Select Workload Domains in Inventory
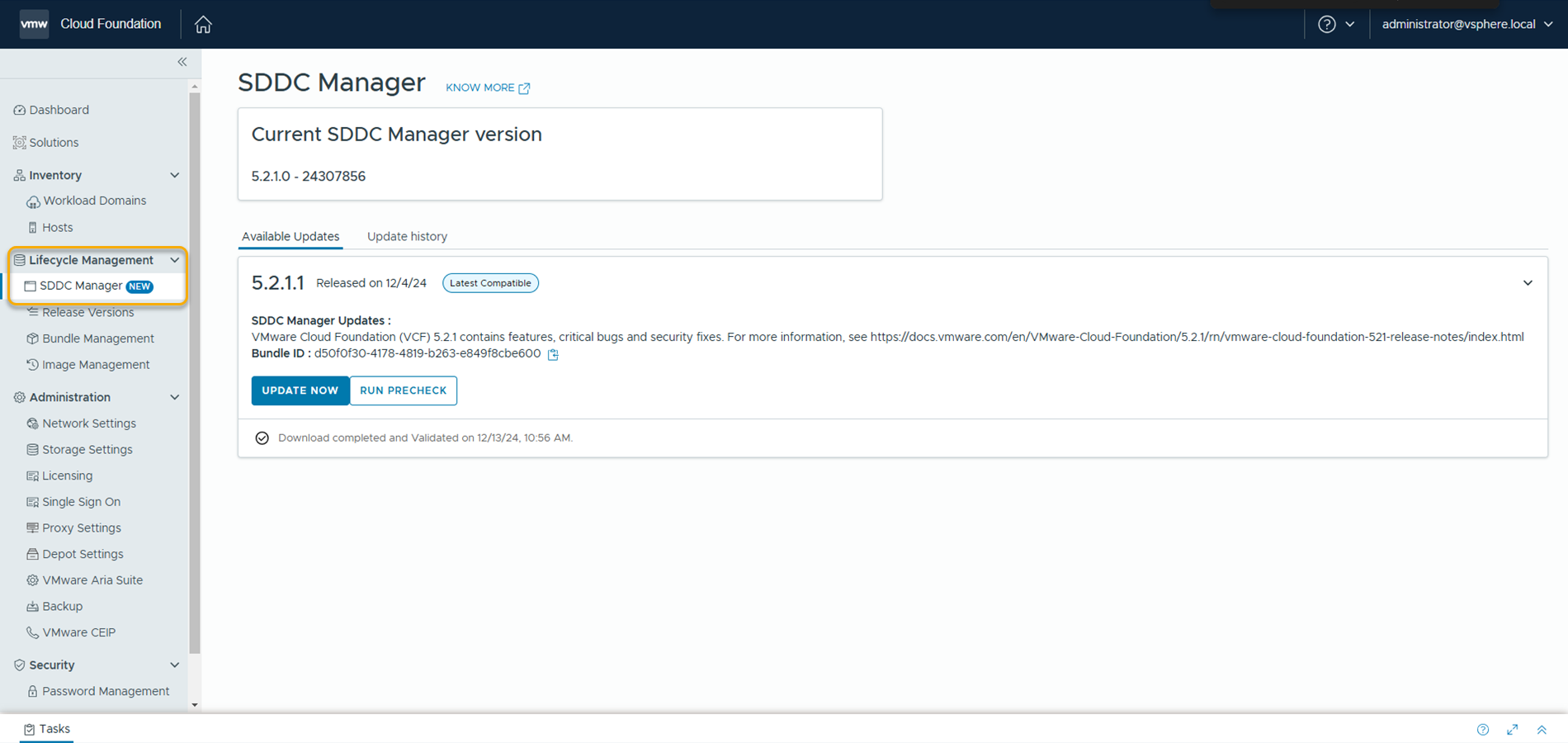 coord(94,200)
